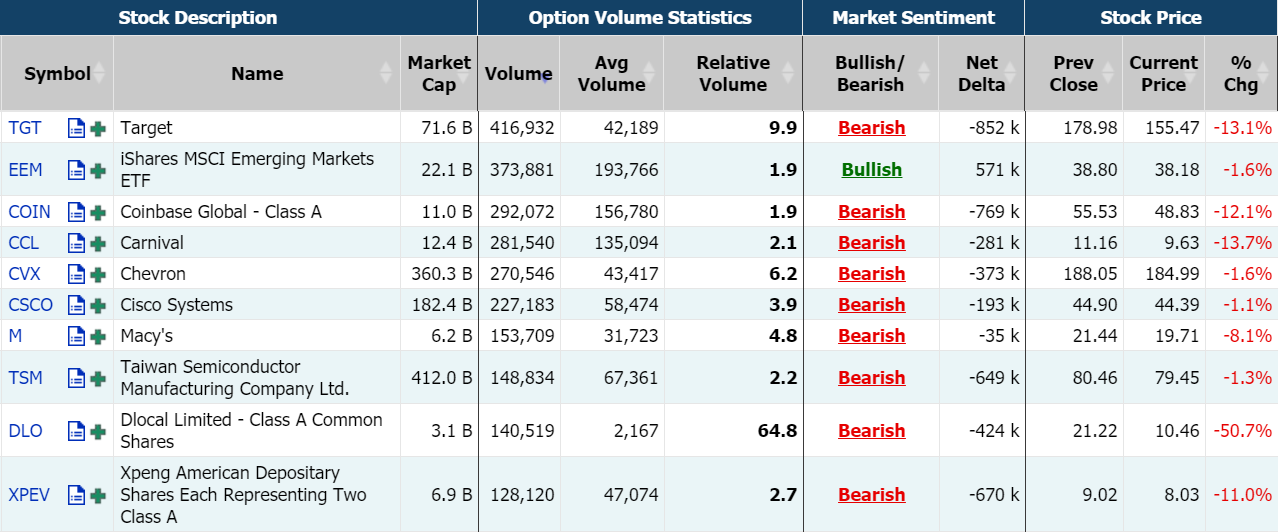Click the green plus next to EEM
The height and width of the screenshot is (532, 1278).
pyautogui.click(x=98, y=170)
